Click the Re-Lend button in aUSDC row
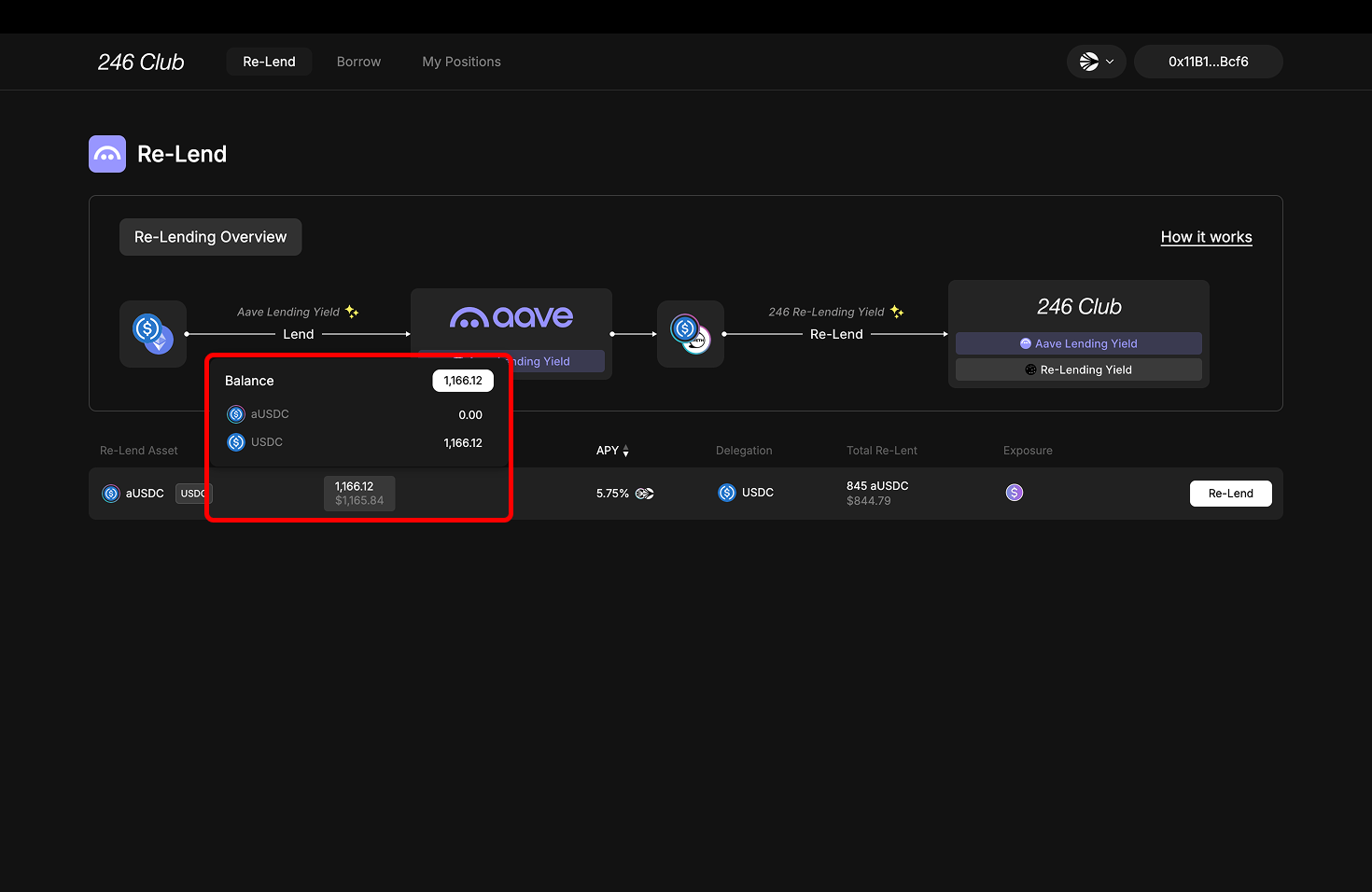Image resolution: width=1372 pixels, height=892 pixels. [1230, 494]
